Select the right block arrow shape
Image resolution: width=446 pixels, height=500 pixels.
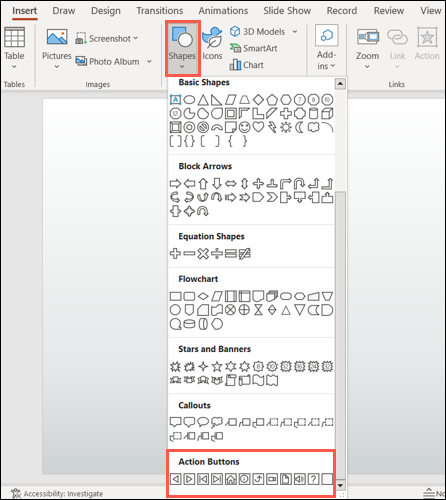(x=175, y=184)
